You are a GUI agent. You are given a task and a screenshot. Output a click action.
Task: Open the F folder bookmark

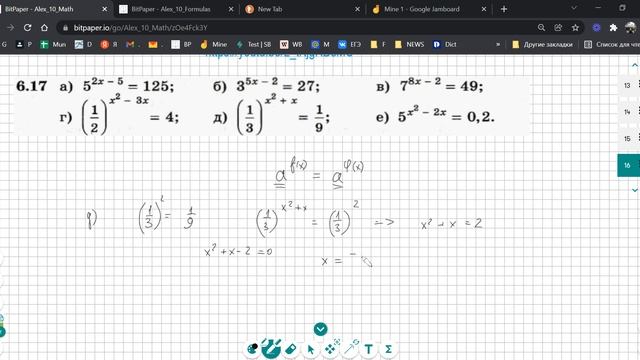tap(378, 44)
